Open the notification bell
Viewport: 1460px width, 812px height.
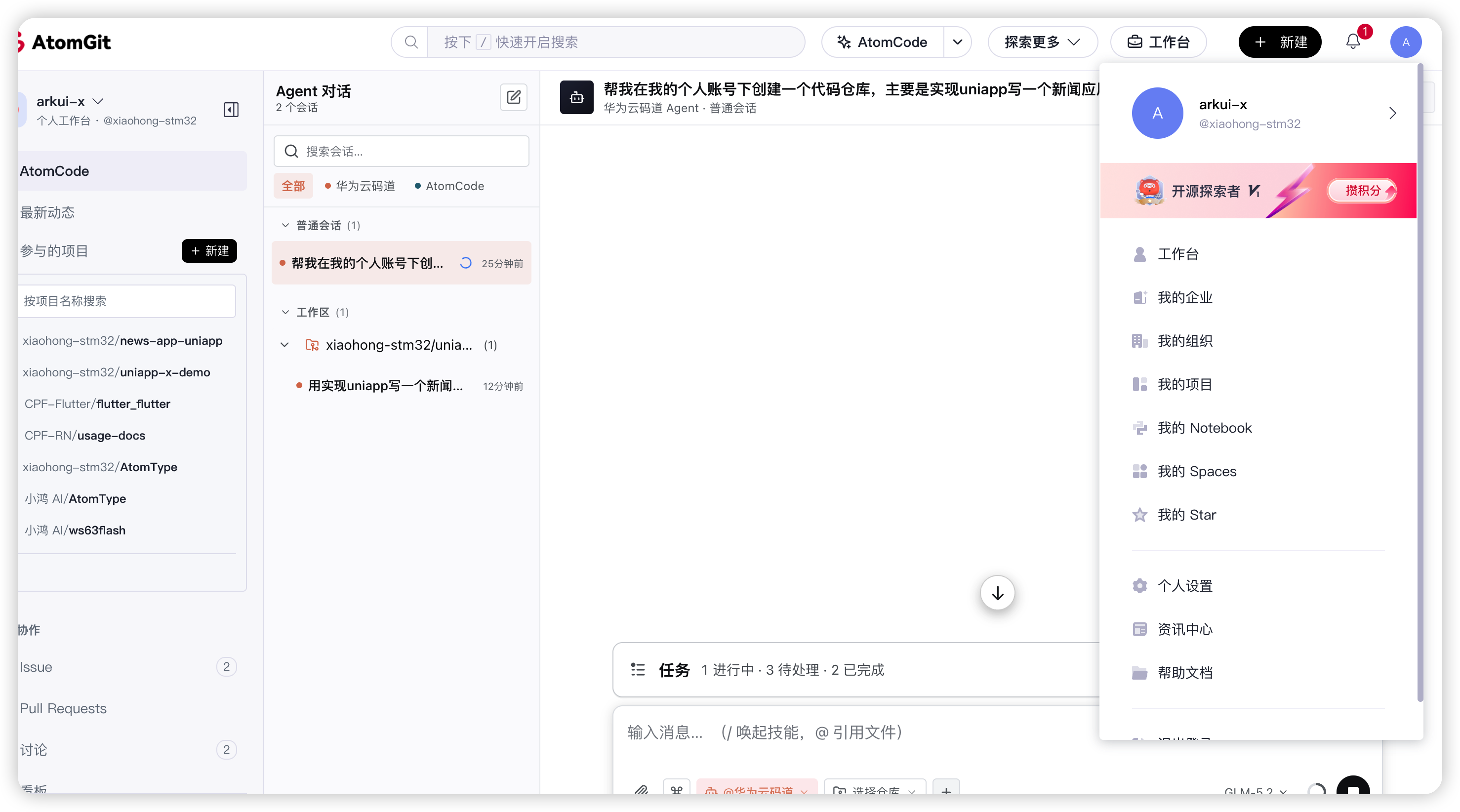(1353, 42)
